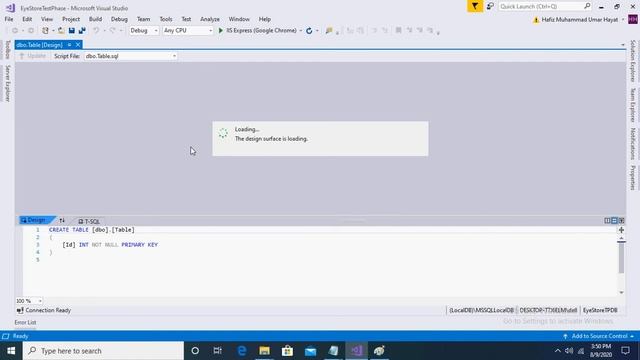The width and height of the screenshot is (640, 360).
Task: Open Visual Studio from the taskbar
Action: point(356,351)
